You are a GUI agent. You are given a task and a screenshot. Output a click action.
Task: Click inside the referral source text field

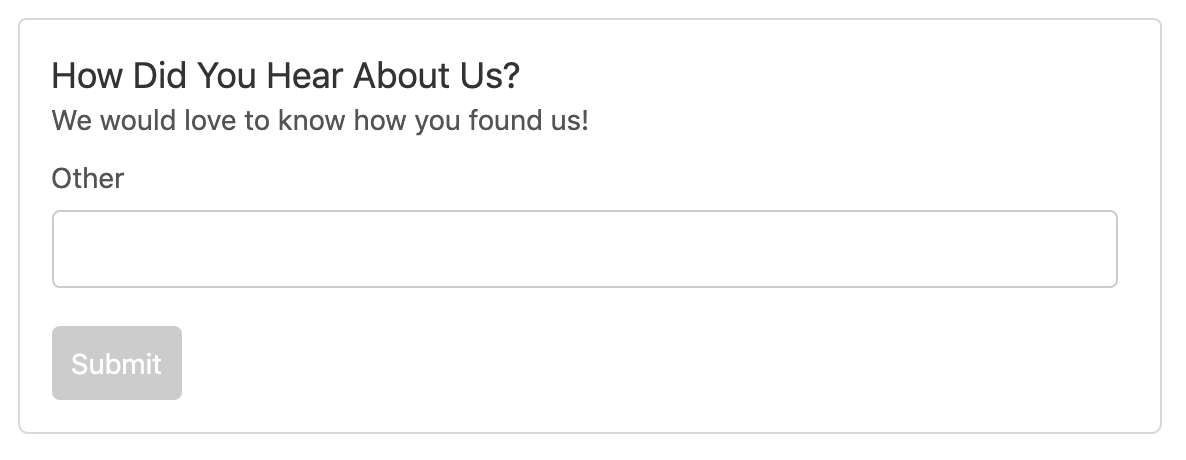point(584,249)
